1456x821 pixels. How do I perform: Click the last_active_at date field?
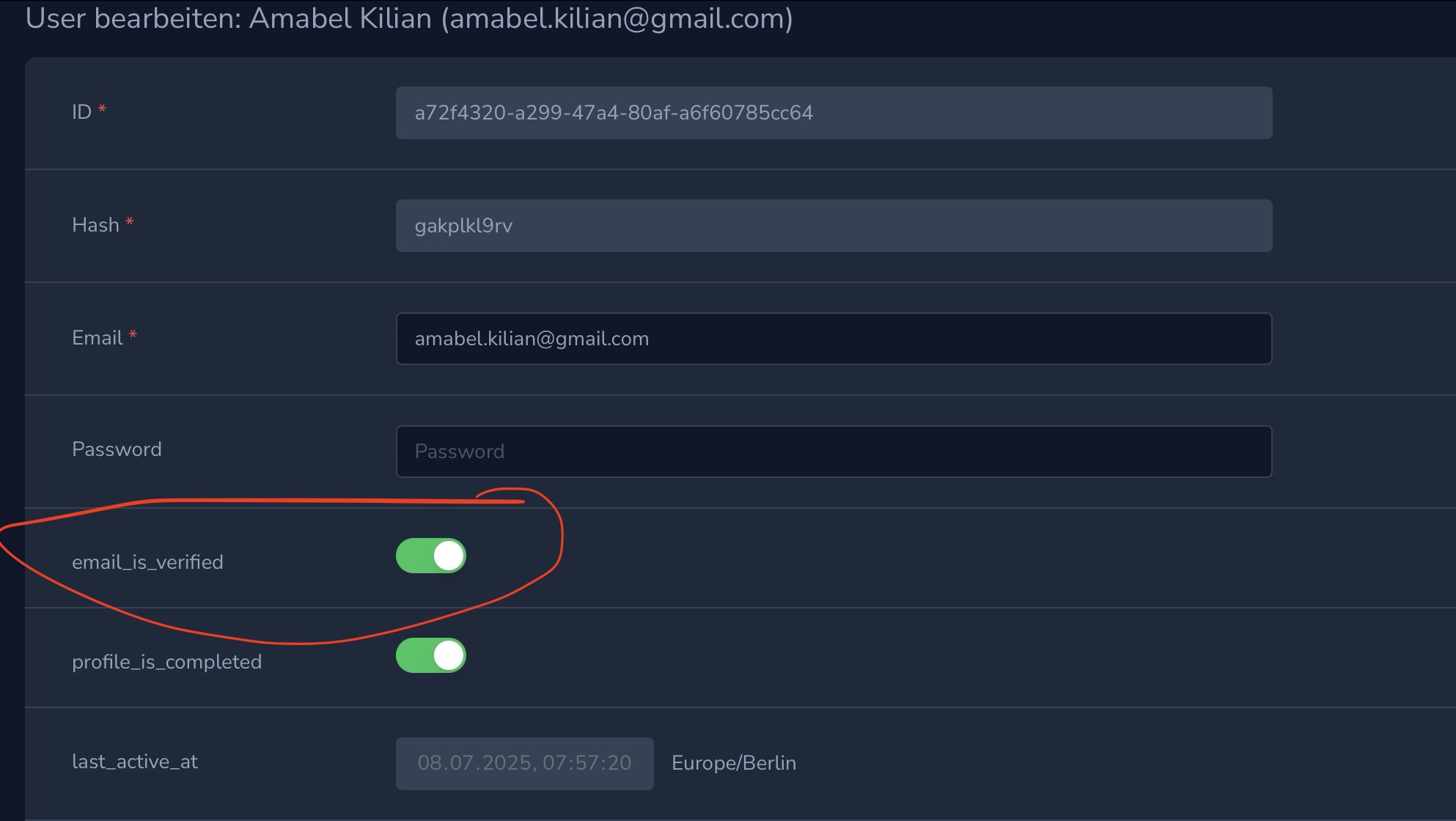(524, 763)
